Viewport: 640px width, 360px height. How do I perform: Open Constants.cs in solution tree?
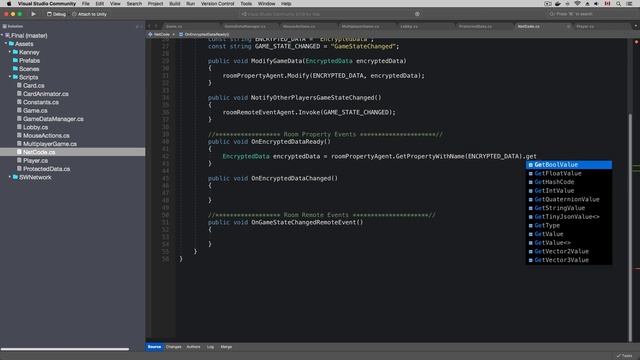tap(41, 102)
